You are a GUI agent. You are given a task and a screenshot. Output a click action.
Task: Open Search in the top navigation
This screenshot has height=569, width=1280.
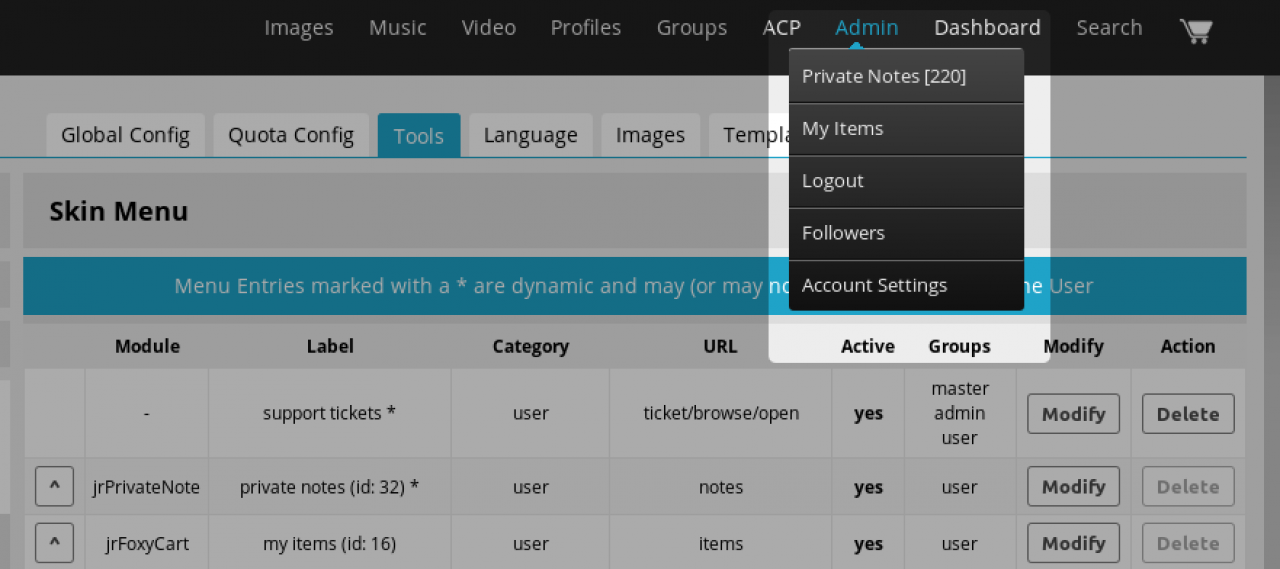1109,28
